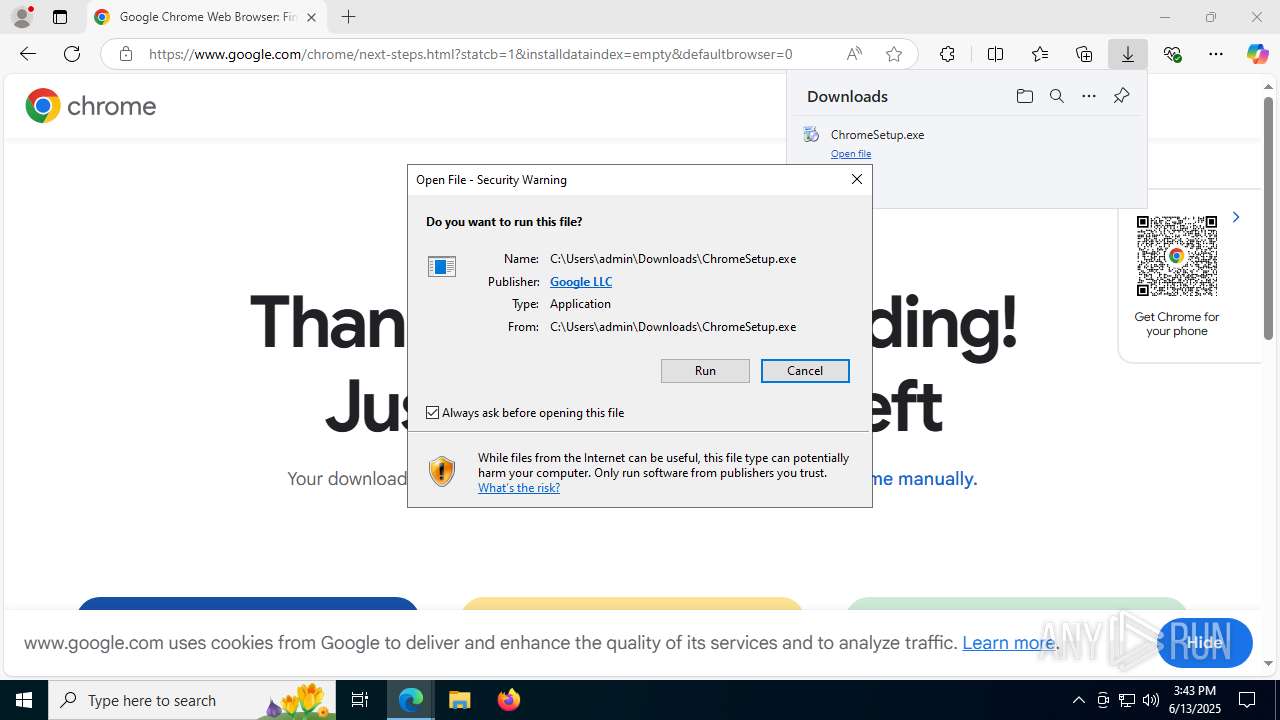Expand the phone card chevron arrow

click(1236, 217)
